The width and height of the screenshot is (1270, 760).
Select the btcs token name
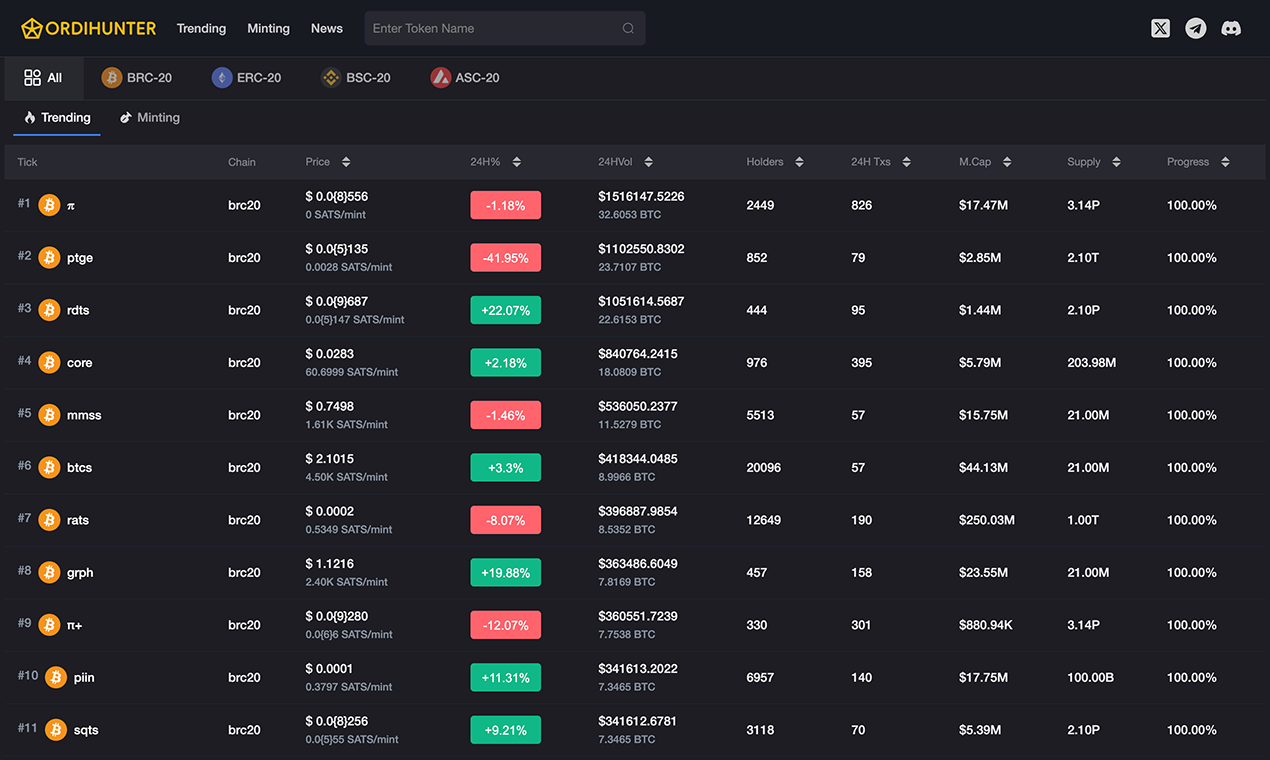[x=79, y=467]
